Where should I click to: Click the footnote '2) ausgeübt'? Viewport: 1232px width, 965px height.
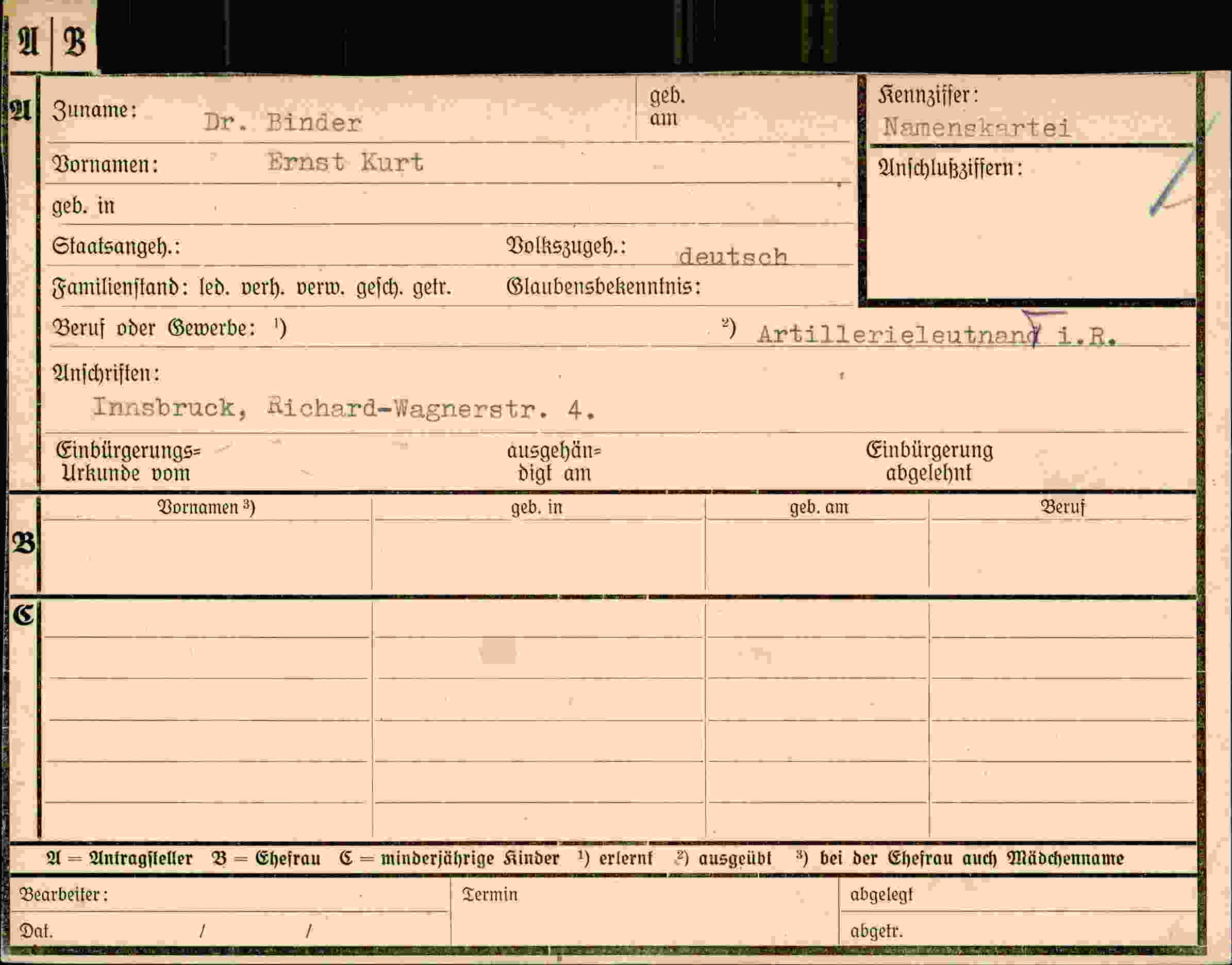(723, 858)
